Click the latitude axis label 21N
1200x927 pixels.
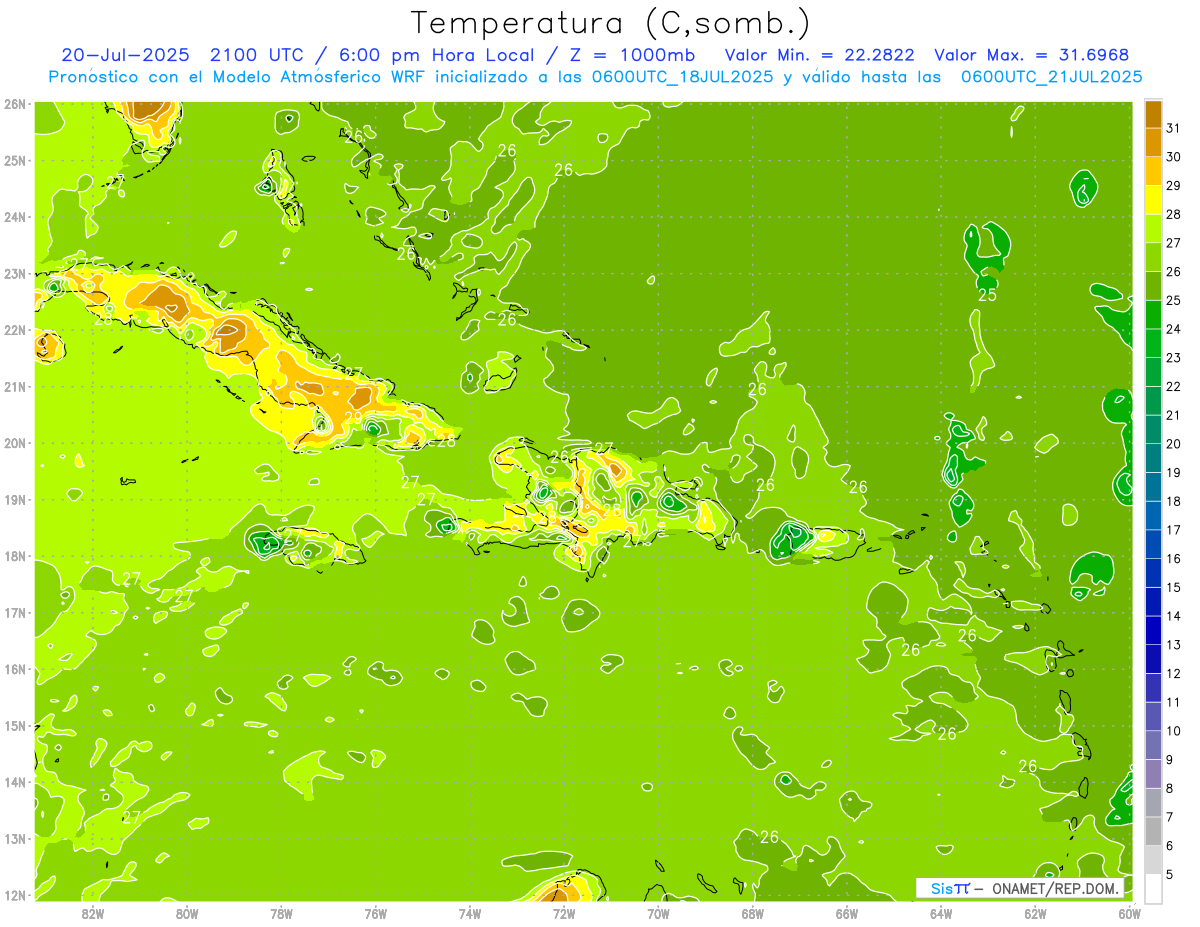[15, 386]
